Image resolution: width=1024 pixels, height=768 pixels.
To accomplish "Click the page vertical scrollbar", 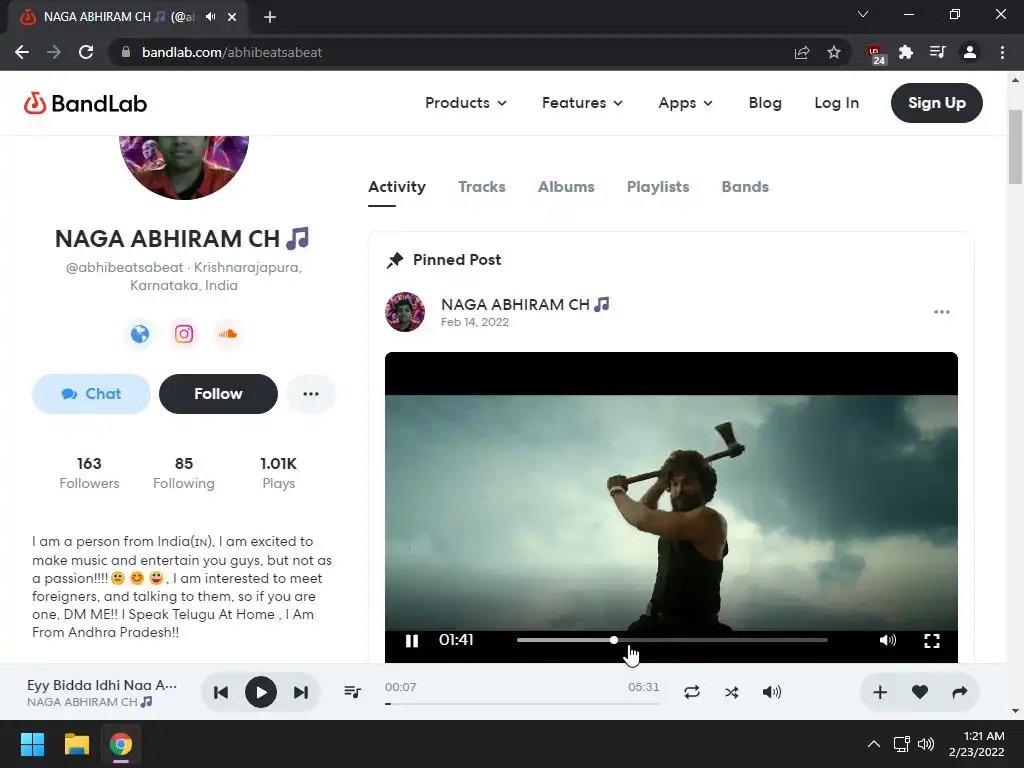I will point(1015,147).
